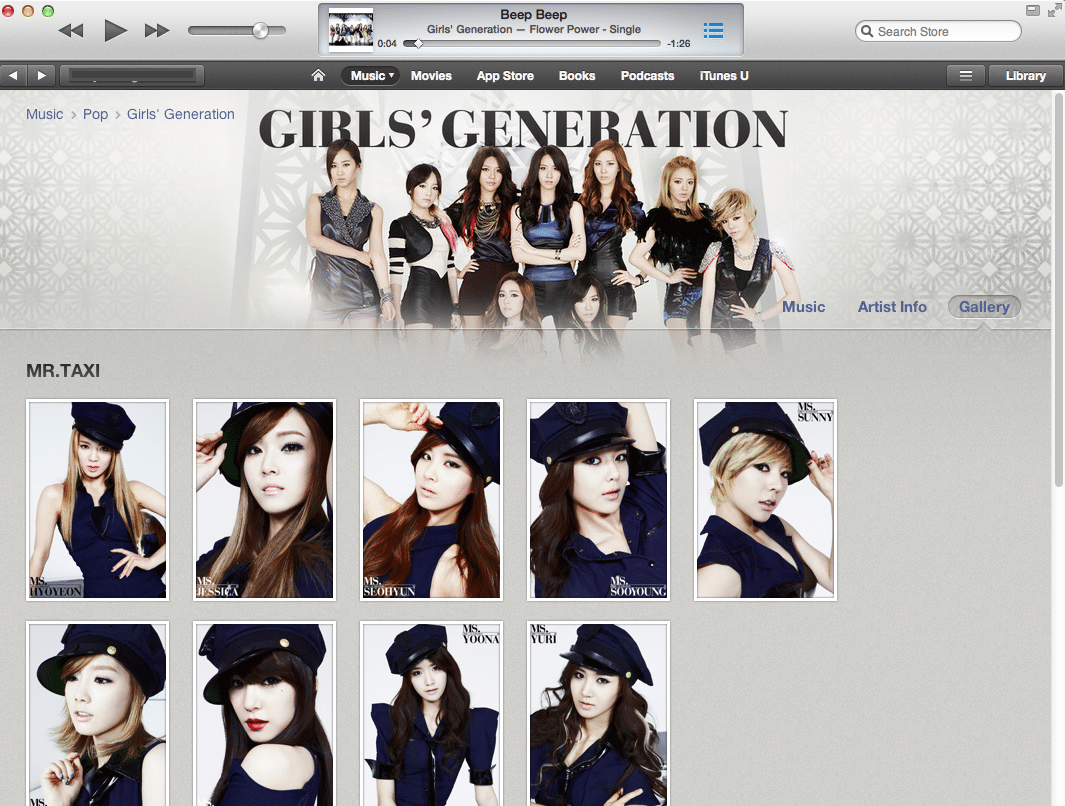Open the Ms. Hyoyeon gallery photo

(98, 500)
